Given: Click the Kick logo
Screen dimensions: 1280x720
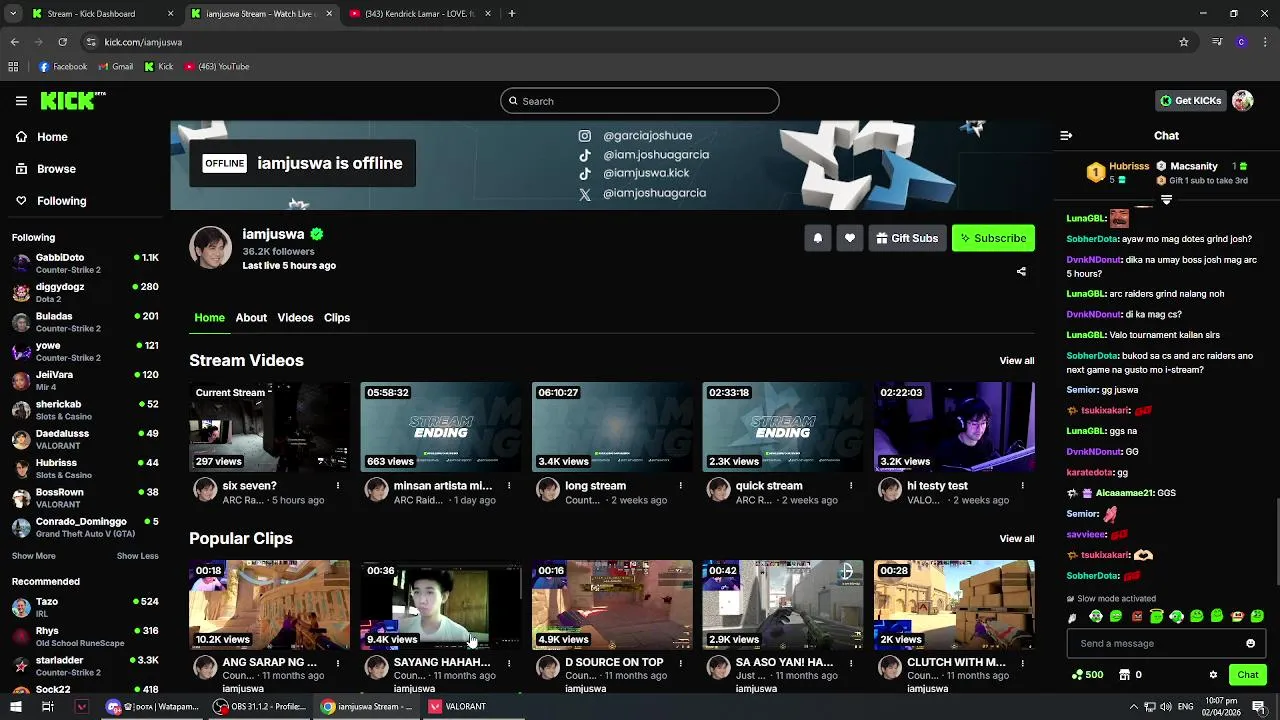Looking at the screenshot, I should click(73, 100).
